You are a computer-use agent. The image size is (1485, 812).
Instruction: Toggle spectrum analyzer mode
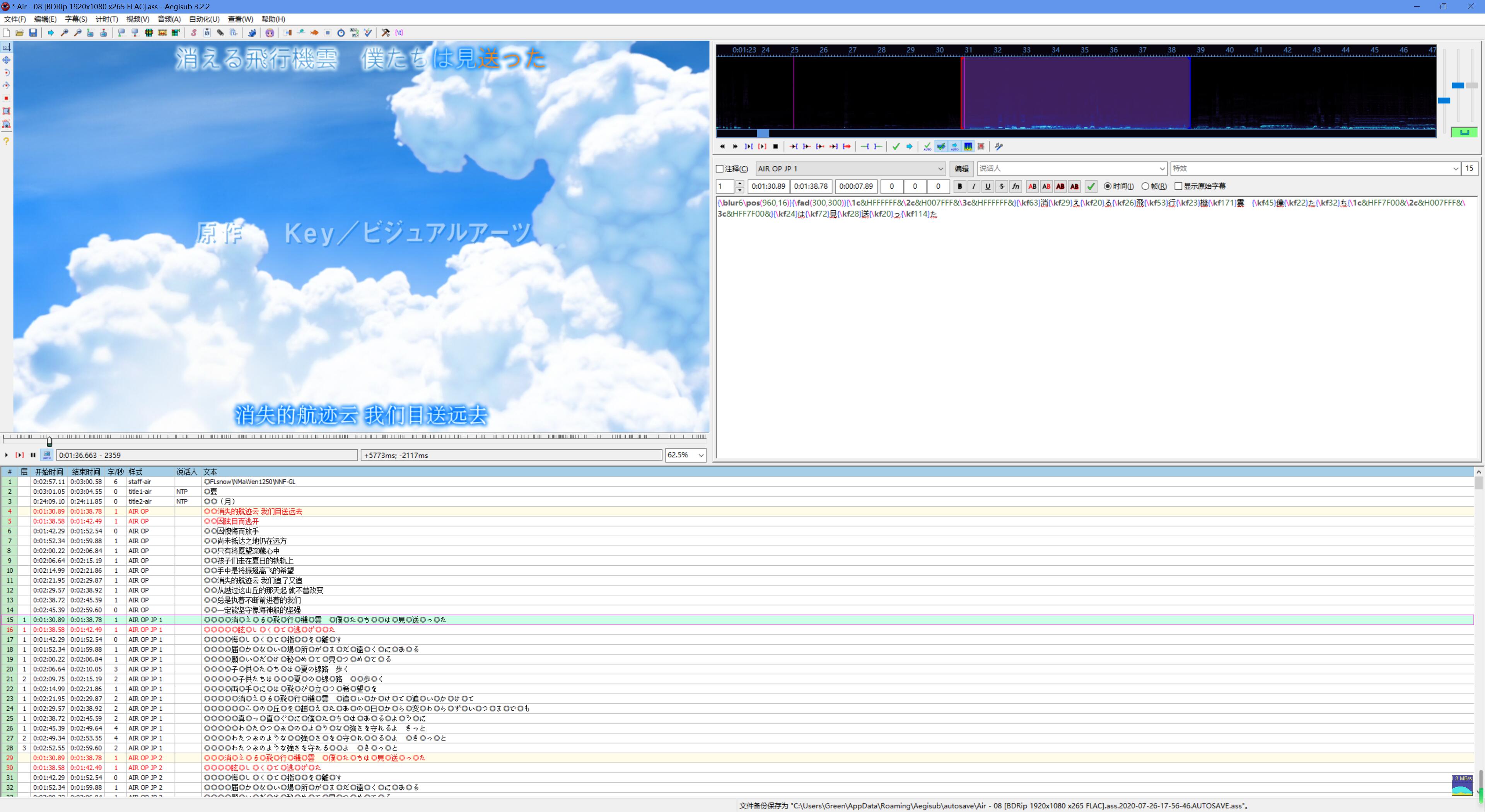pos(968,147)
